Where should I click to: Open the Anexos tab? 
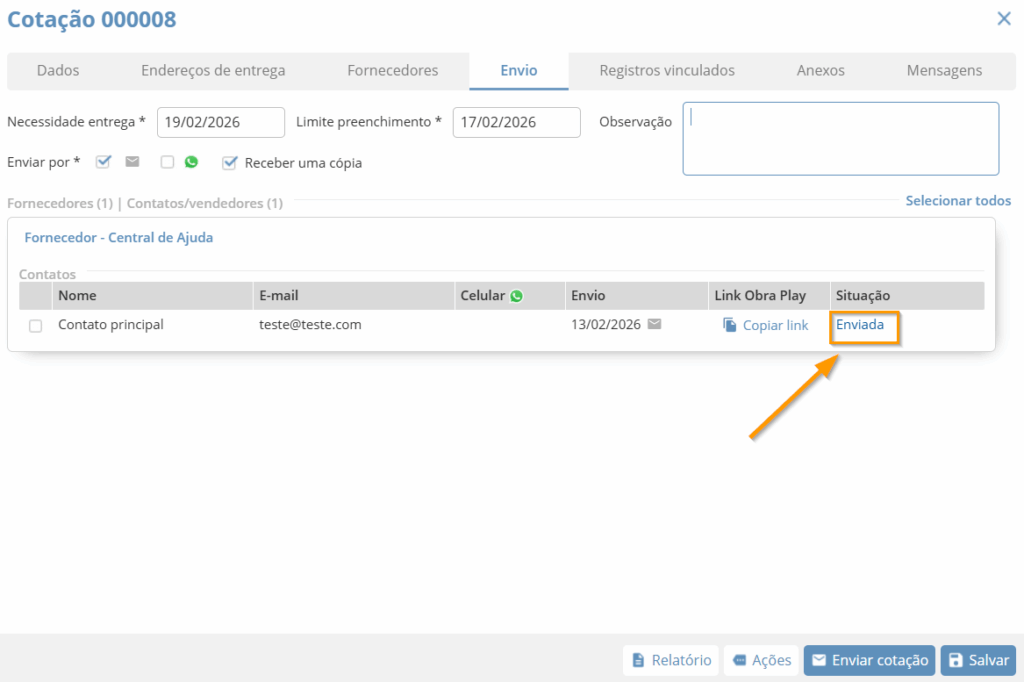820,71
